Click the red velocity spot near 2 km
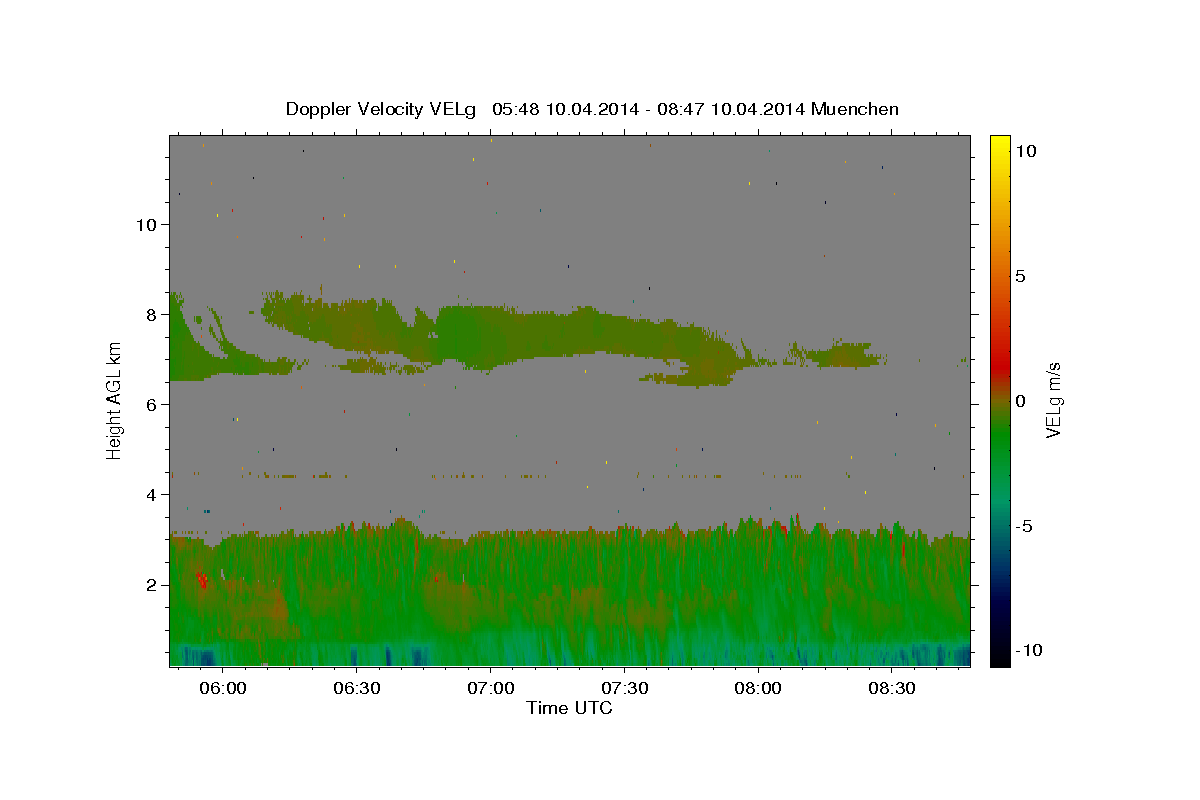The image size is (1200, 800). (x=202, y=579)
